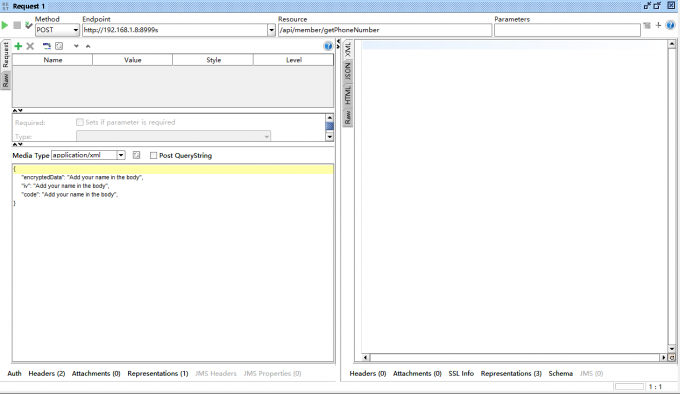Image resolution: width=680 pixels, height=394 pixels.
Task: Enable the Post QueryString checkbox
Action: 153,155
